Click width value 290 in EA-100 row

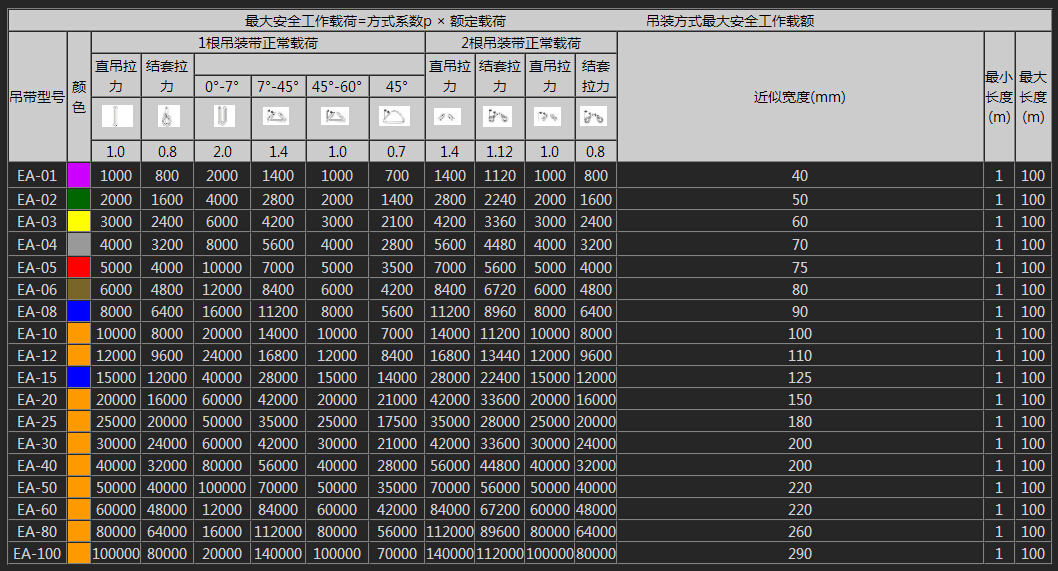point(799,553)
